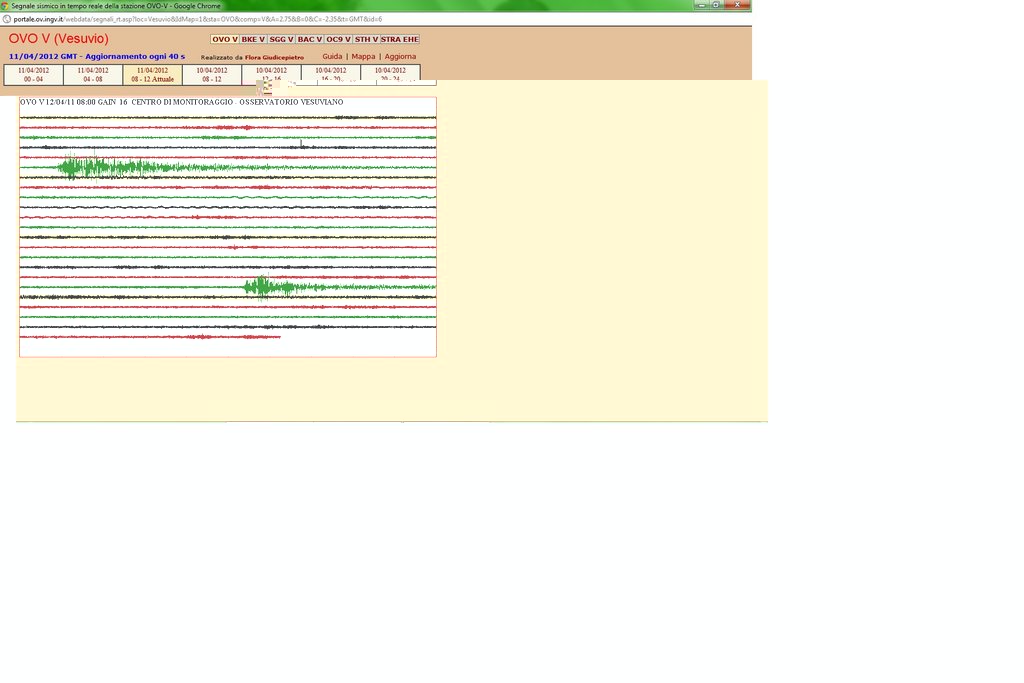1024x683 pixels.
Task: Show the 11/04/2012 00 - 04 seismogram
Action: click(x=33, y=74)
